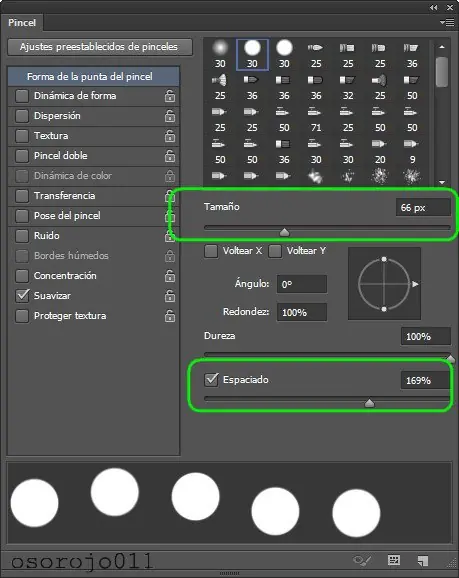459x578 pixels.
Task: Click the Dureza slider handle
Action: pos(450,359)
